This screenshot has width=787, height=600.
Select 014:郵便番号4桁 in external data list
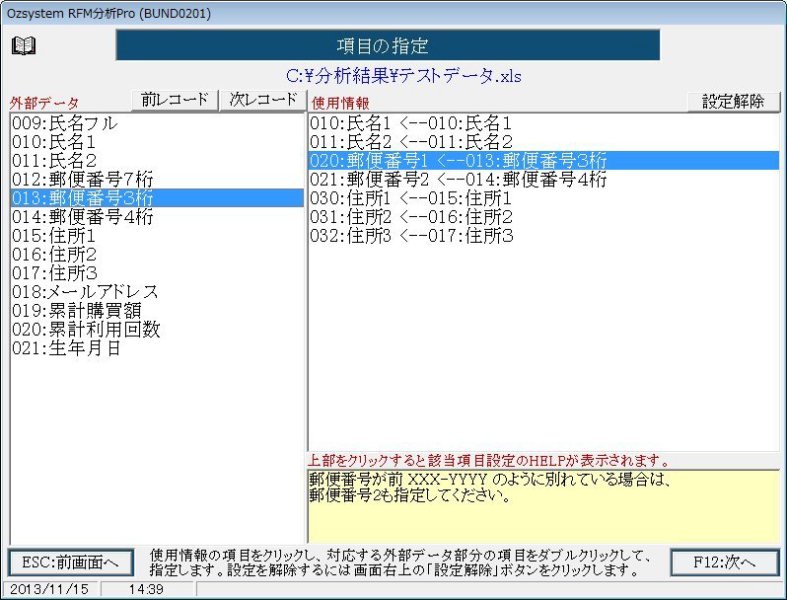click(157, 217)
